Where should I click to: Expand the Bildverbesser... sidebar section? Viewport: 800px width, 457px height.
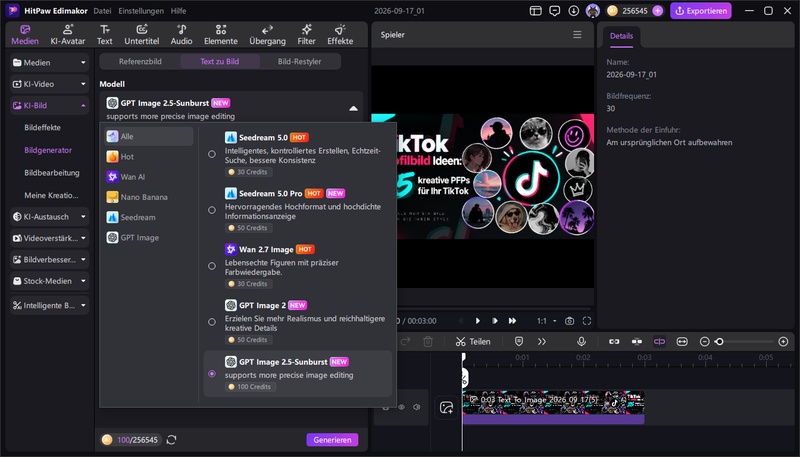pyautogui.click(x=49, y=259)
